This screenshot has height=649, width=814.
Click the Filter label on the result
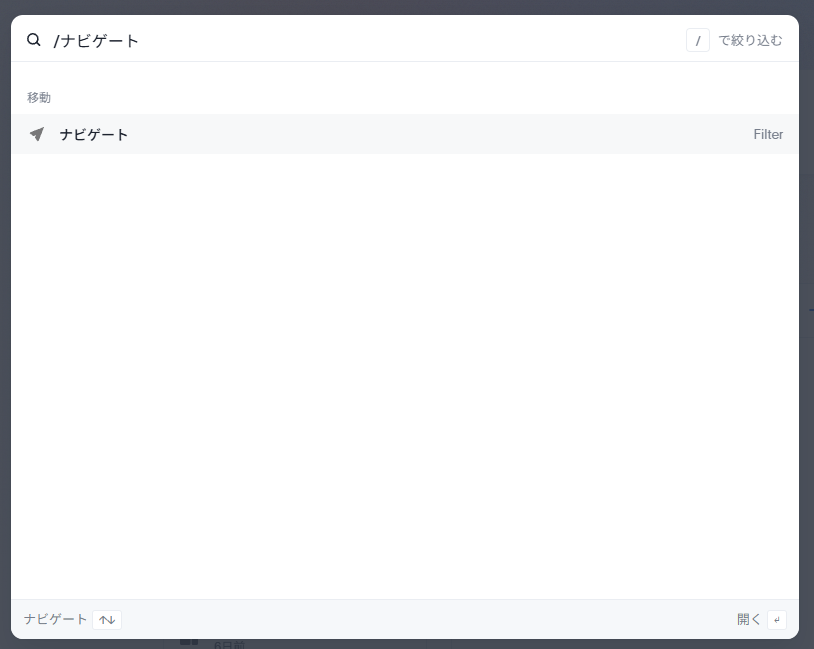pos(768,134)
